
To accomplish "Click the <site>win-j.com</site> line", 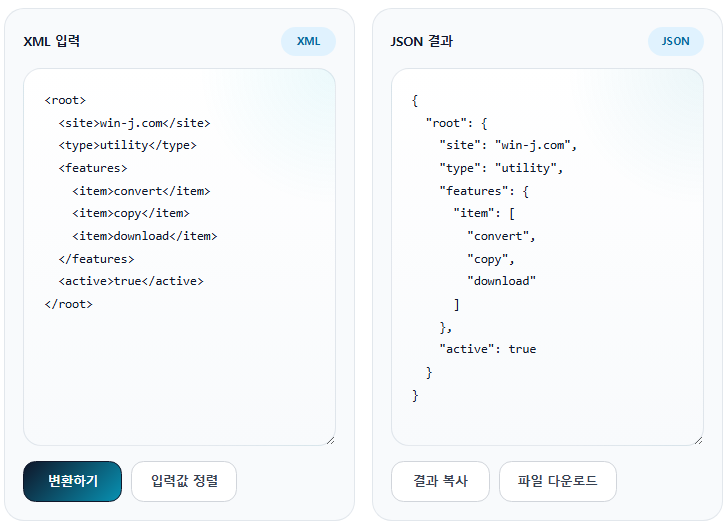I will (134, 123).
